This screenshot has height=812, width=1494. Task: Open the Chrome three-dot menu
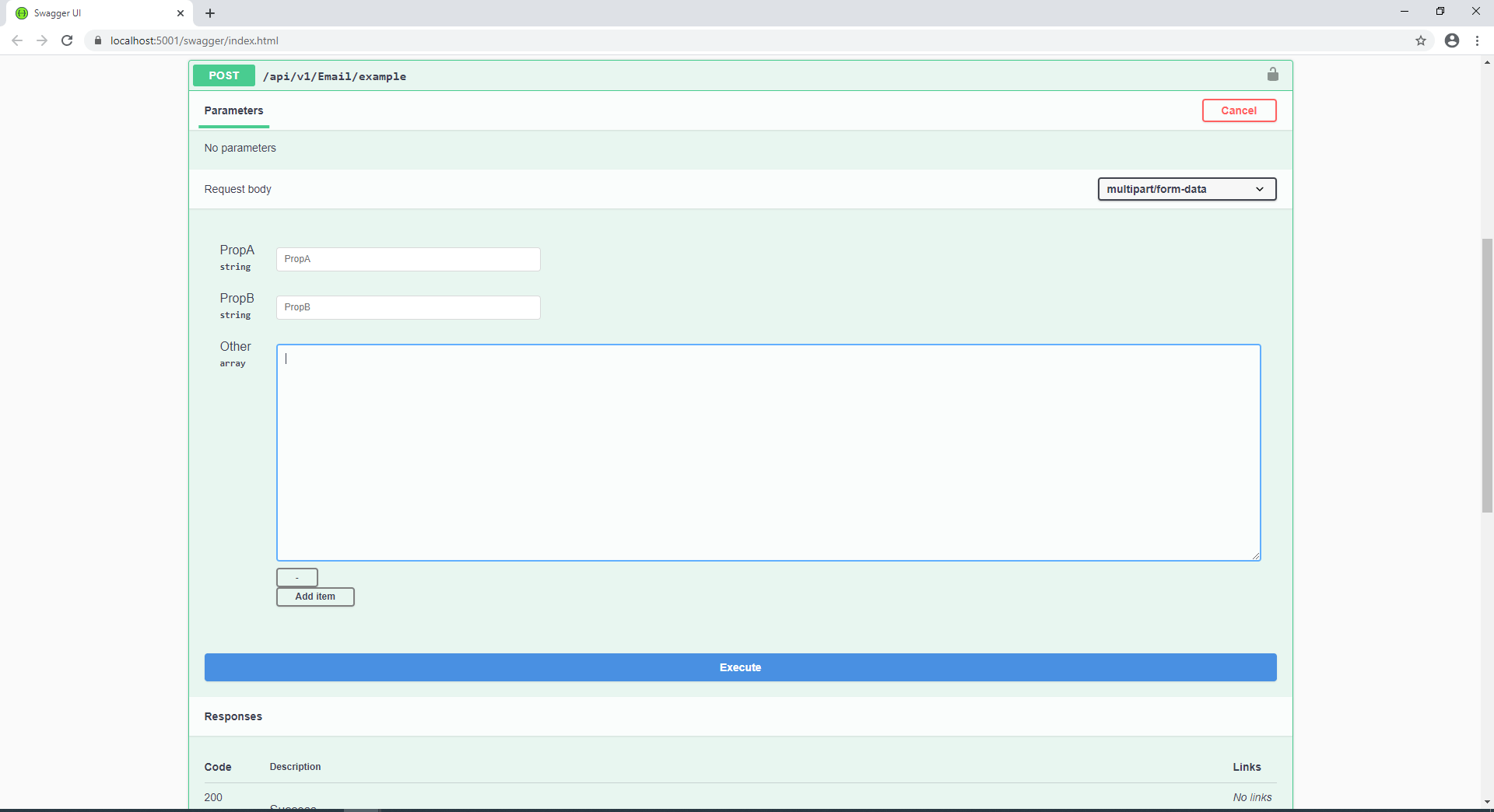pyautogui.click(x=1477, y=40)
